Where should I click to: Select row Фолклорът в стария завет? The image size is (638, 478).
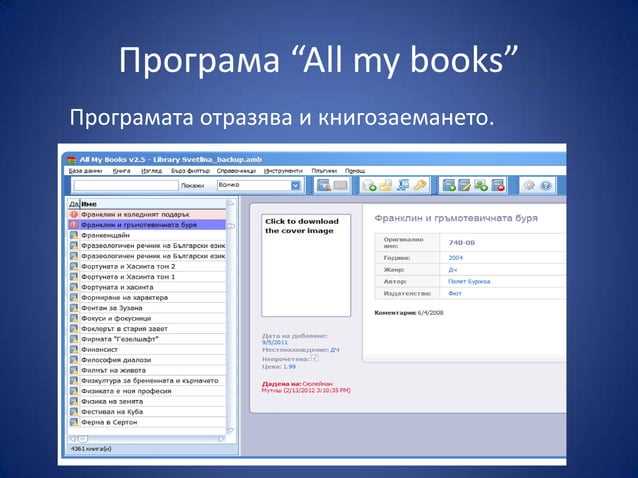147,329
